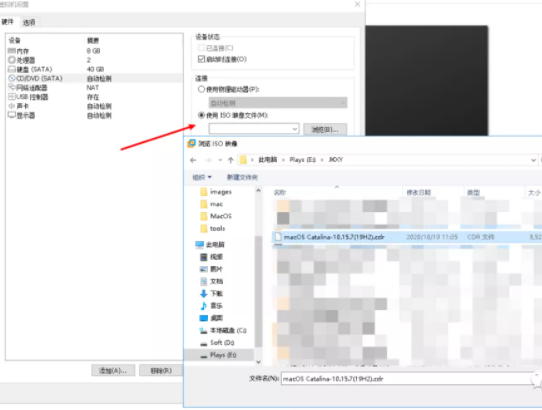542x410 pixels.
Task: Select the use physical drive radio button
Action: (x=201, y=89)
